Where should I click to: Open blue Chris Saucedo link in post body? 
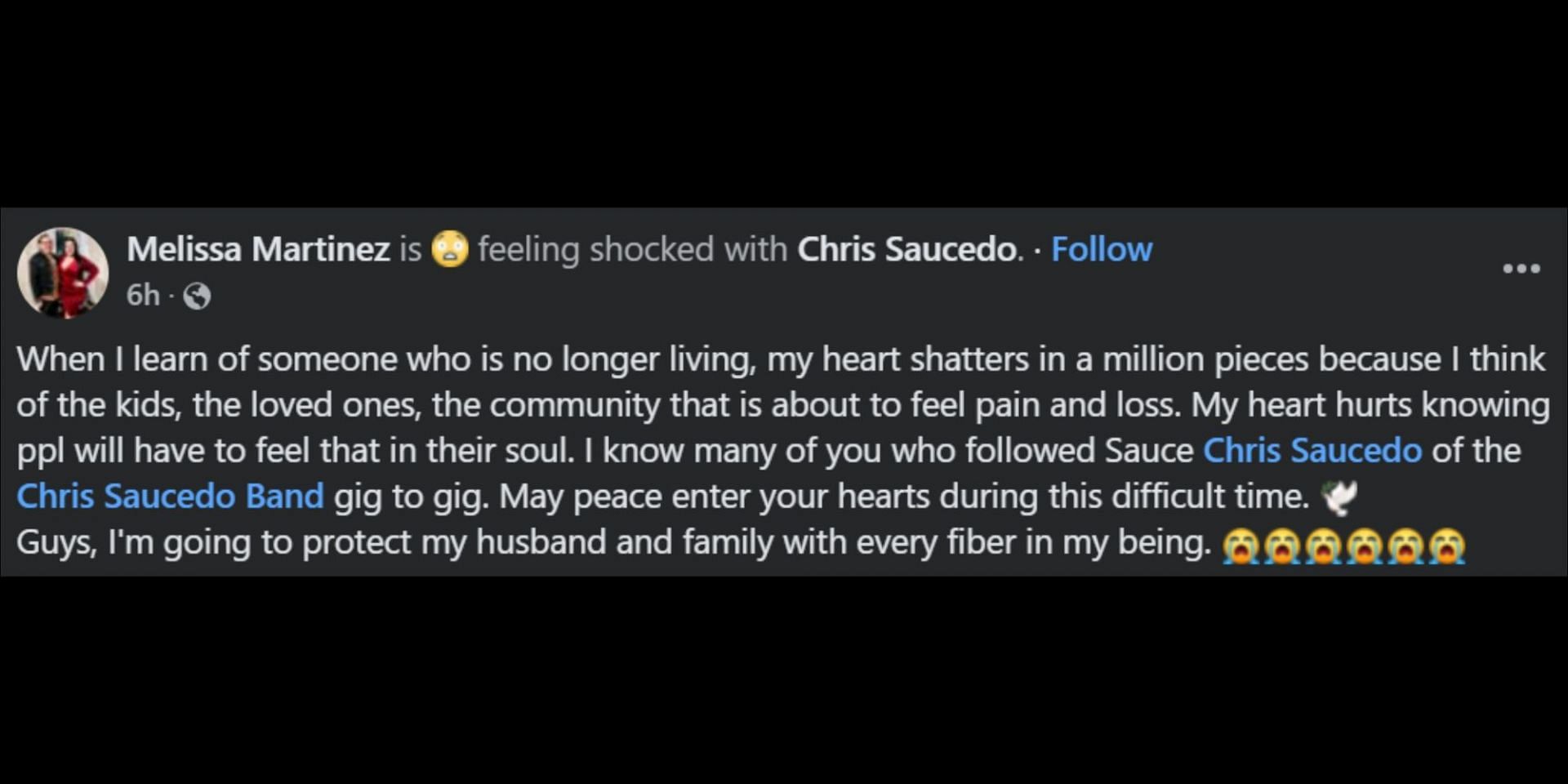[x=1312, y=451]
